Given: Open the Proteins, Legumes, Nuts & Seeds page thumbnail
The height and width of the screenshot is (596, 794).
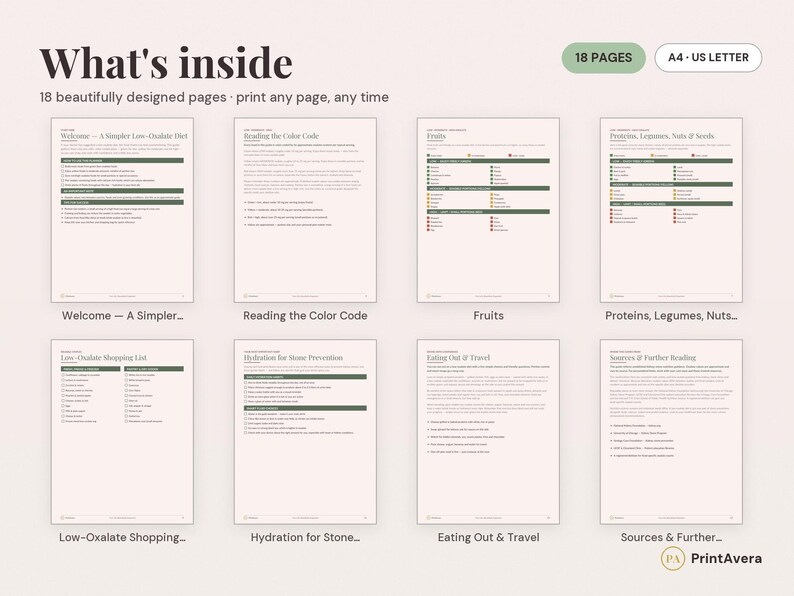Looking at the screenshot, I should pyautogui.click(x=671, y=210).
